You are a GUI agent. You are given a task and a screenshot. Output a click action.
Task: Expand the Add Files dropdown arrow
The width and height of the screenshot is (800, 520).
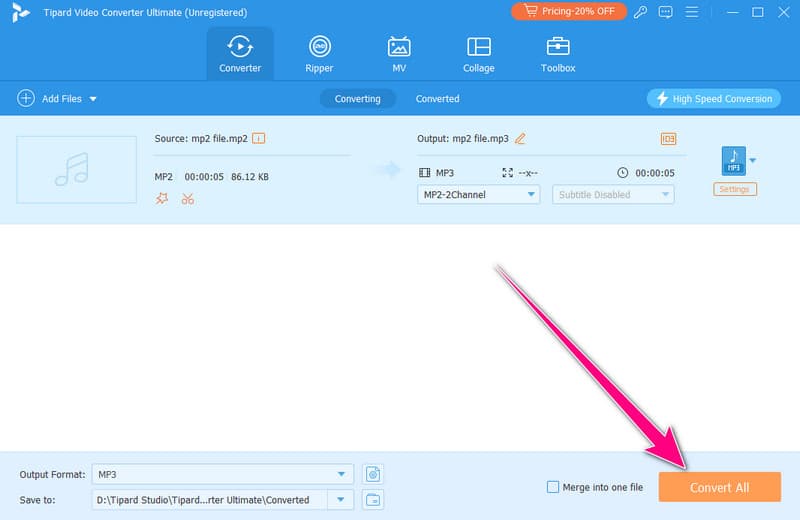[93, 99]
